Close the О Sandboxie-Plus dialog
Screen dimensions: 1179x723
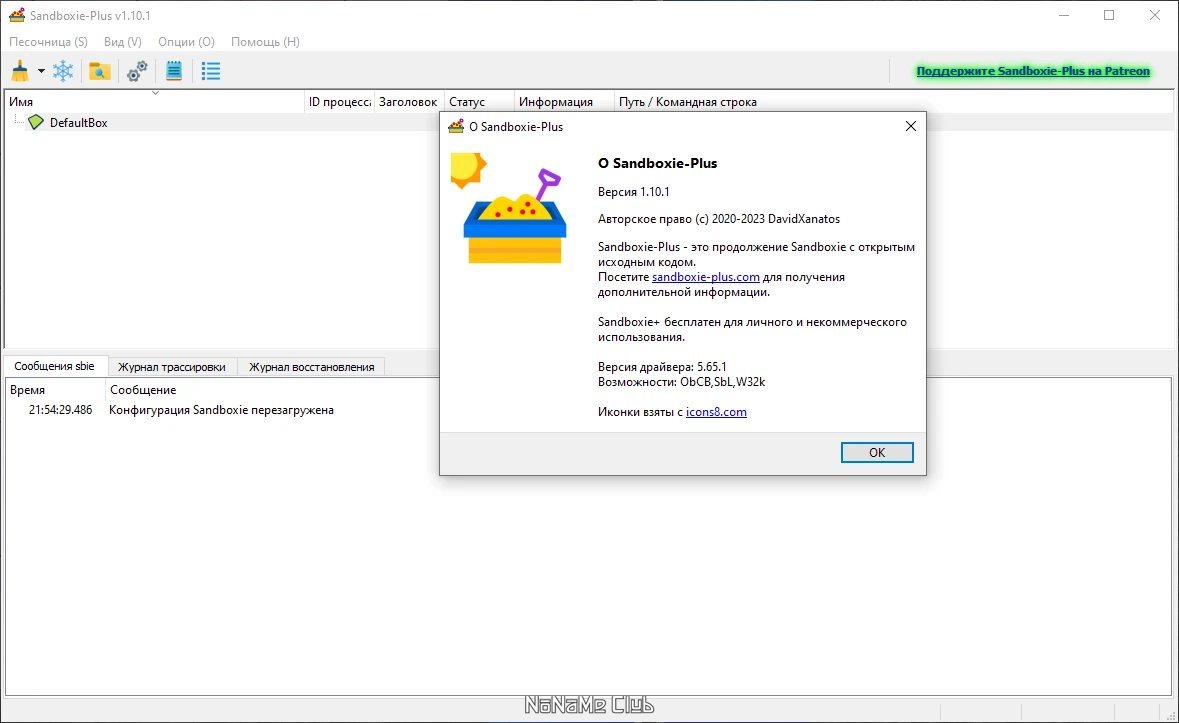(x=911, y=126)
